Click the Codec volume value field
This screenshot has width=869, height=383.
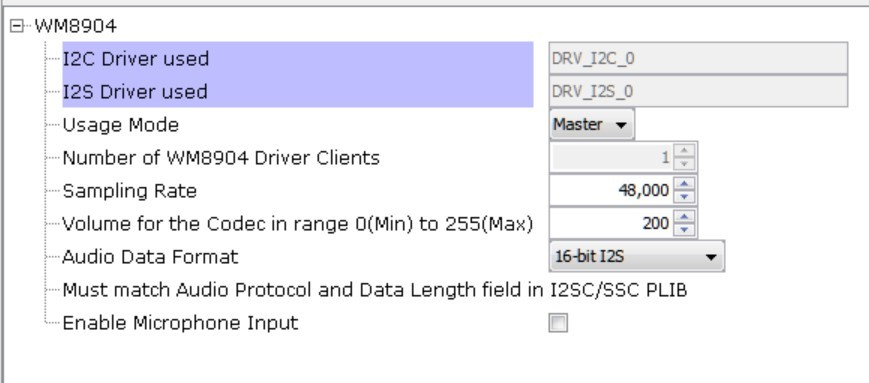click(x=611, y=223)
